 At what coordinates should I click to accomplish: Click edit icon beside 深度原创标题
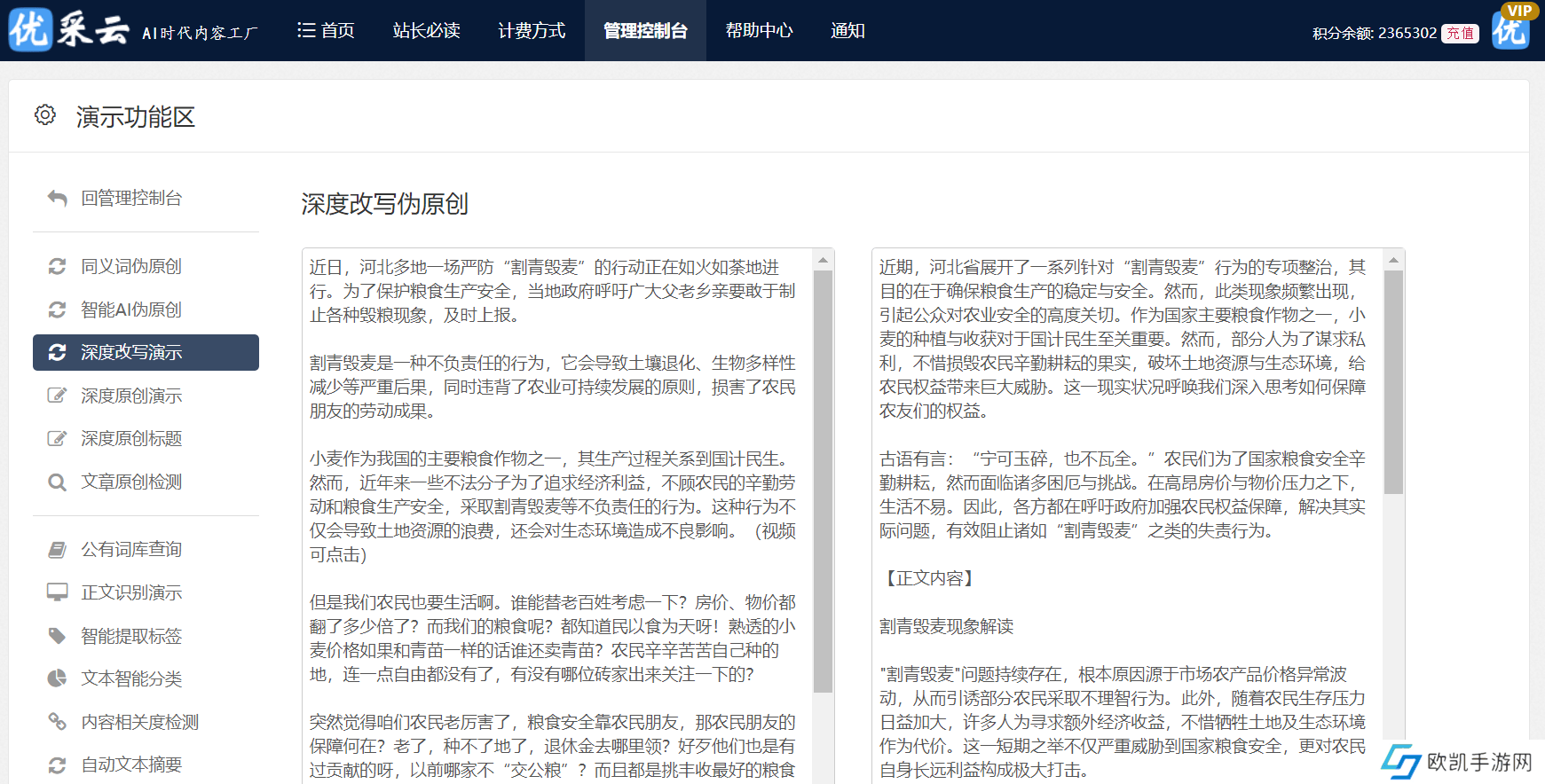pos(58,438)
